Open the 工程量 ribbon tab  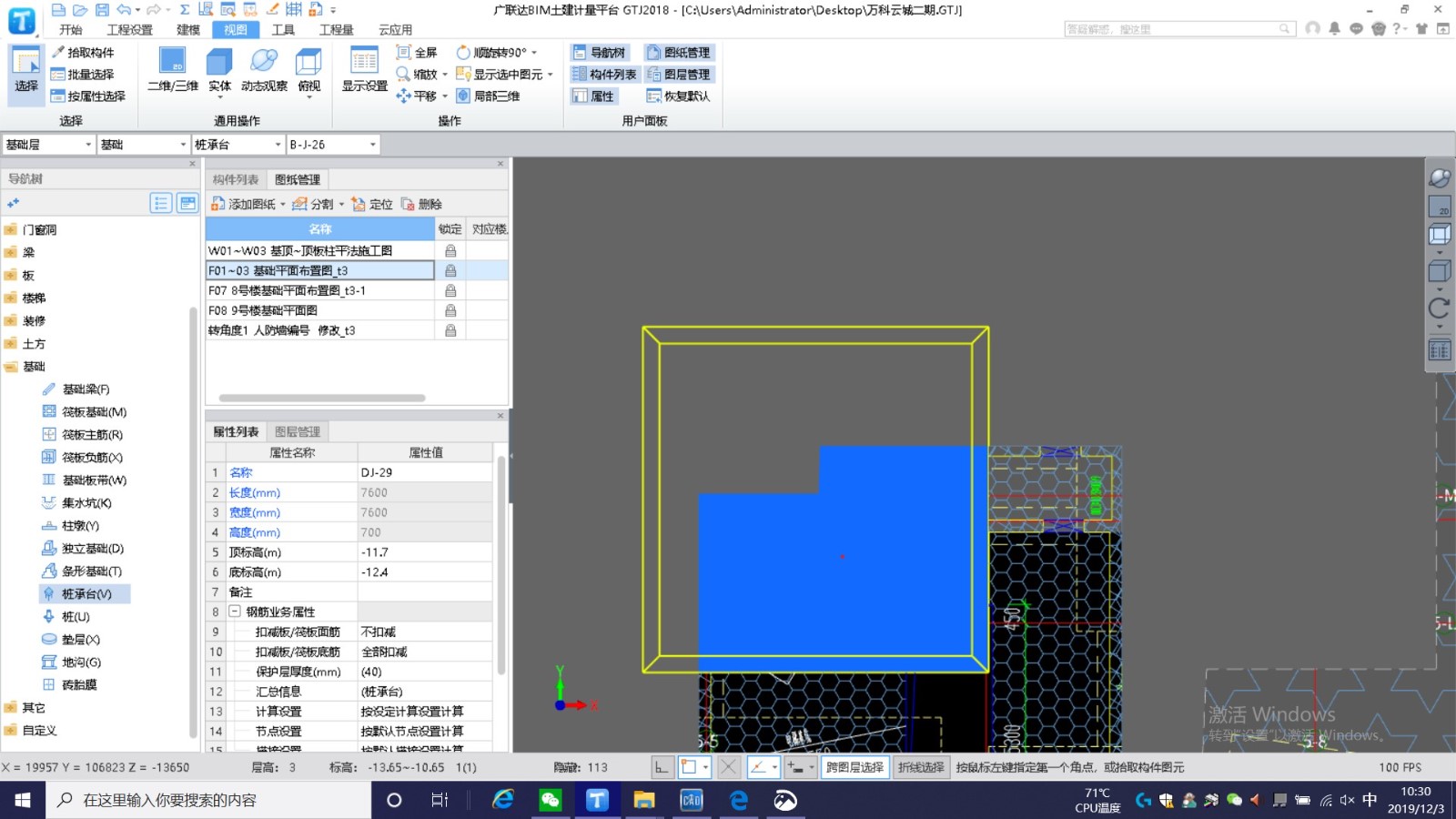coord(336,30)
